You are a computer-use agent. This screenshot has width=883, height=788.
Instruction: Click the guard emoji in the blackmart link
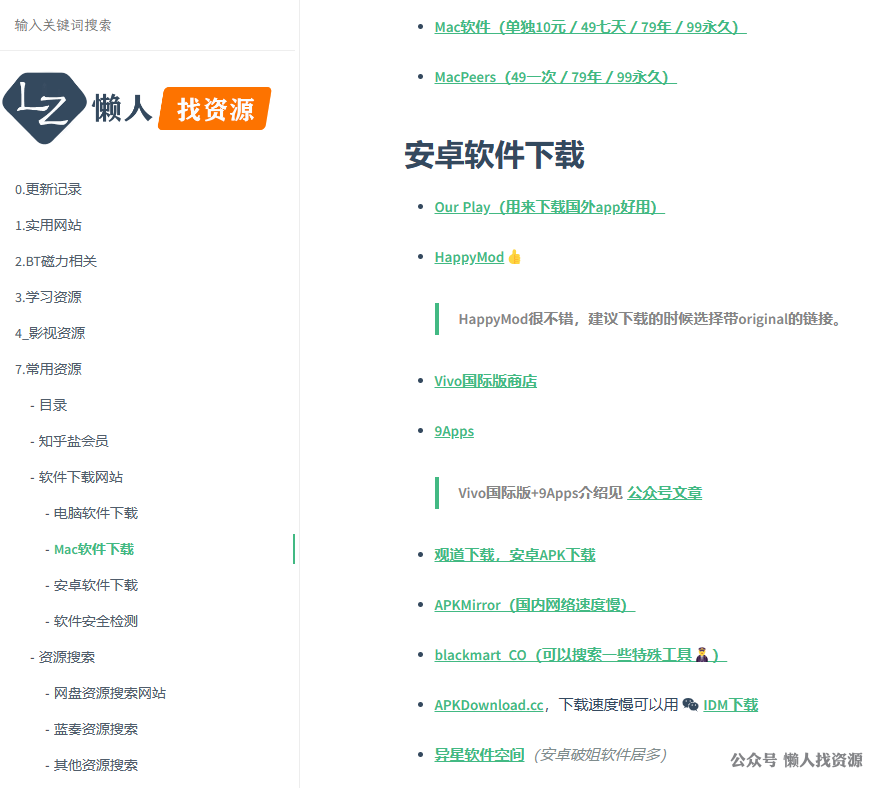point(702,655)
